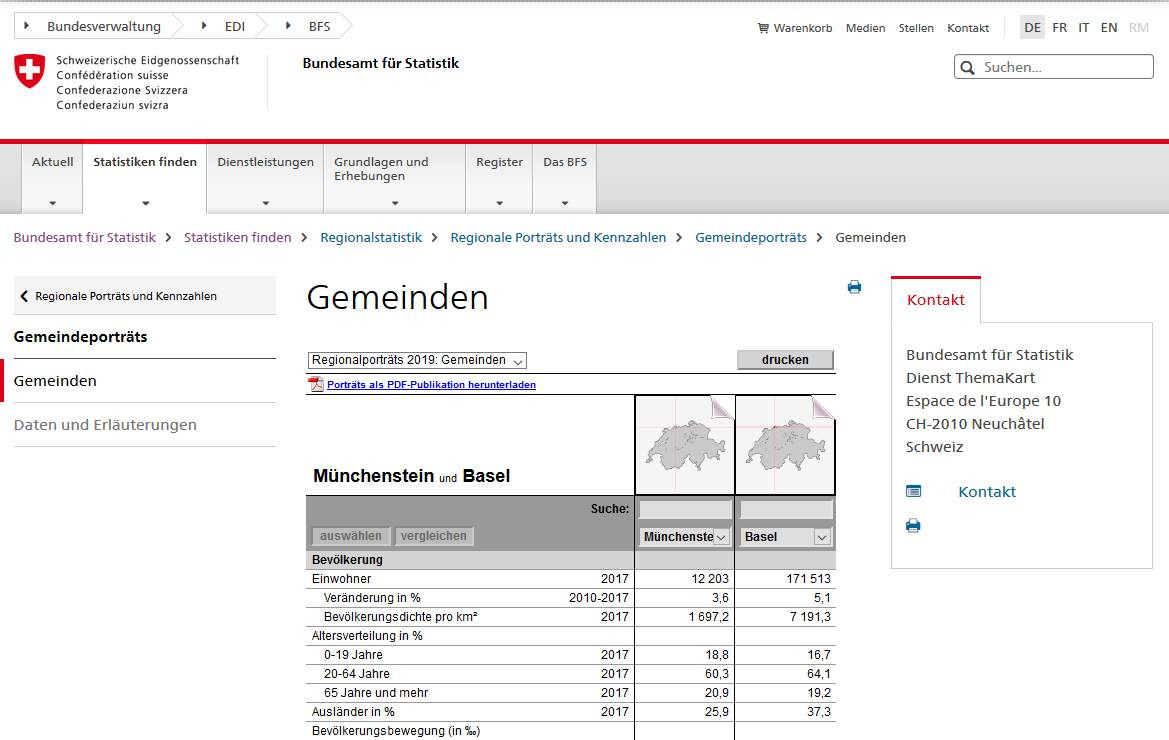Switch language to FR
1169x740 pixels.
(x=1059, y=28)
